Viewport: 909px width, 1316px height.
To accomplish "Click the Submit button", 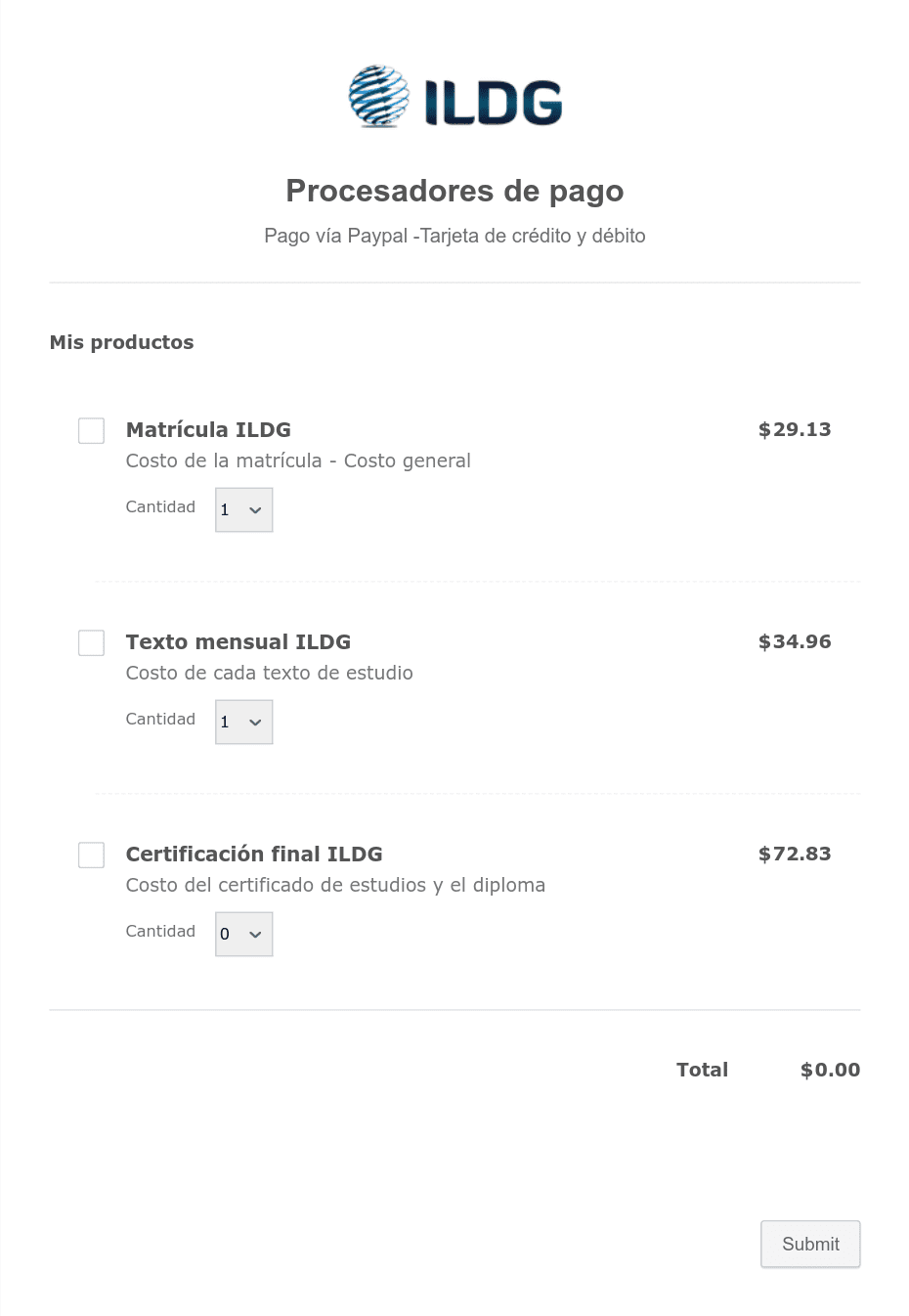I will pyautogui.click(x=810, y=1244).
